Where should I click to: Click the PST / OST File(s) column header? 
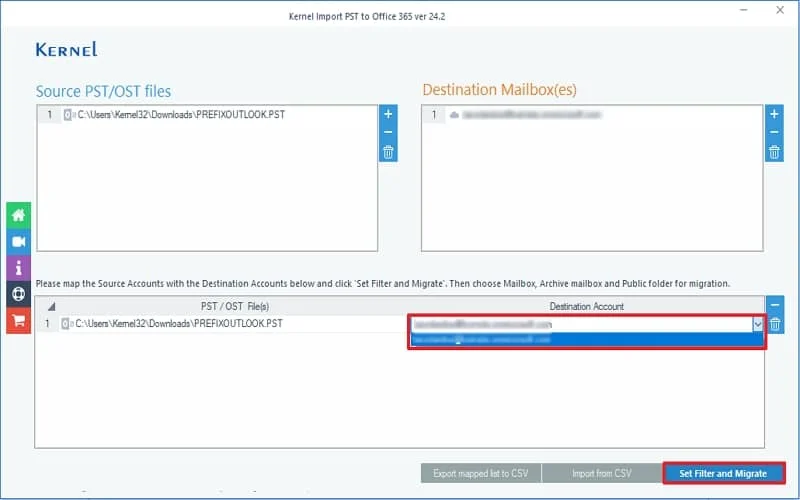click(235, 306)
